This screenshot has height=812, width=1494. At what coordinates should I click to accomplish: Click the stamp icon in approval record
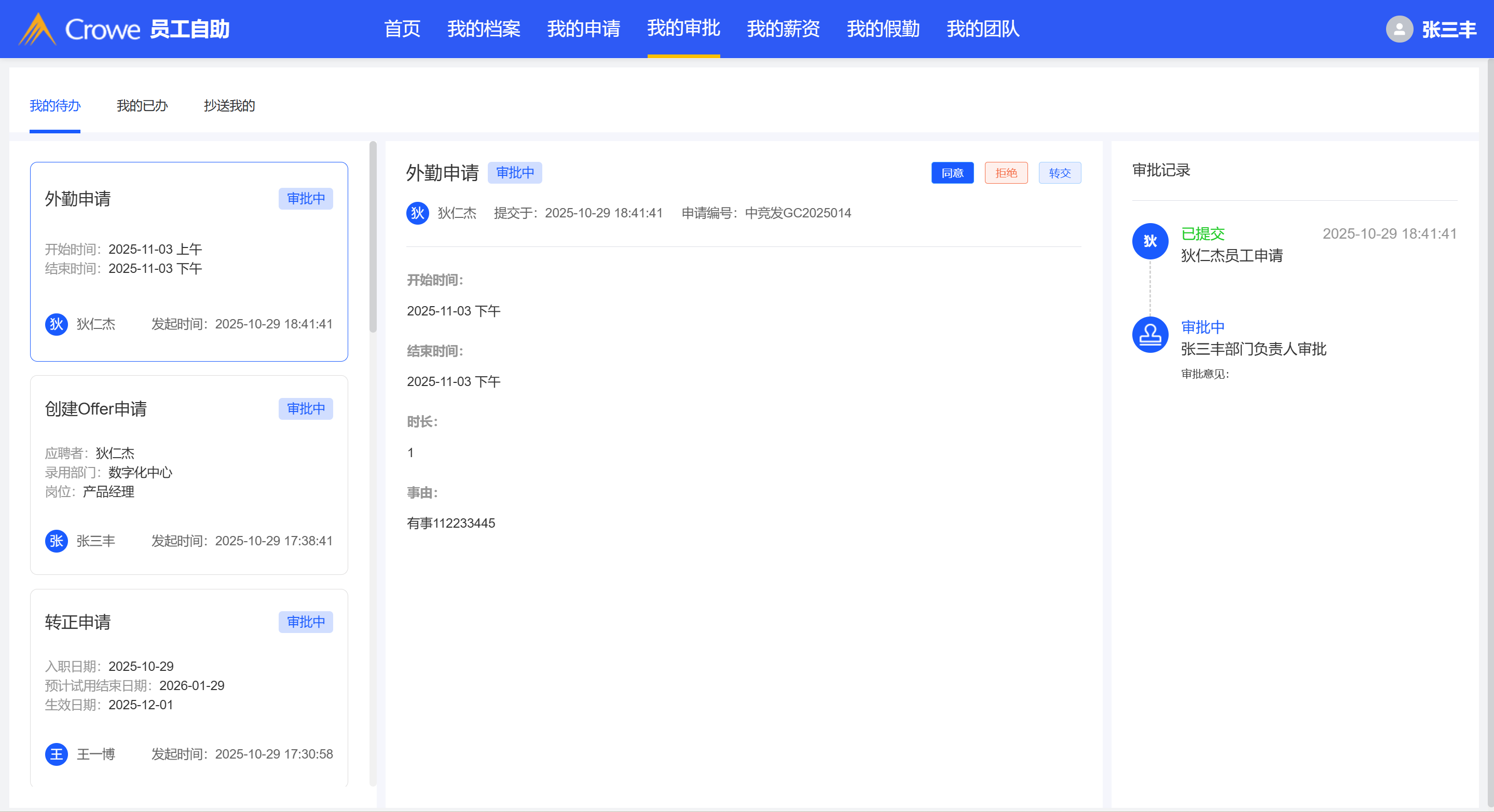click(x=1149, y=335)
